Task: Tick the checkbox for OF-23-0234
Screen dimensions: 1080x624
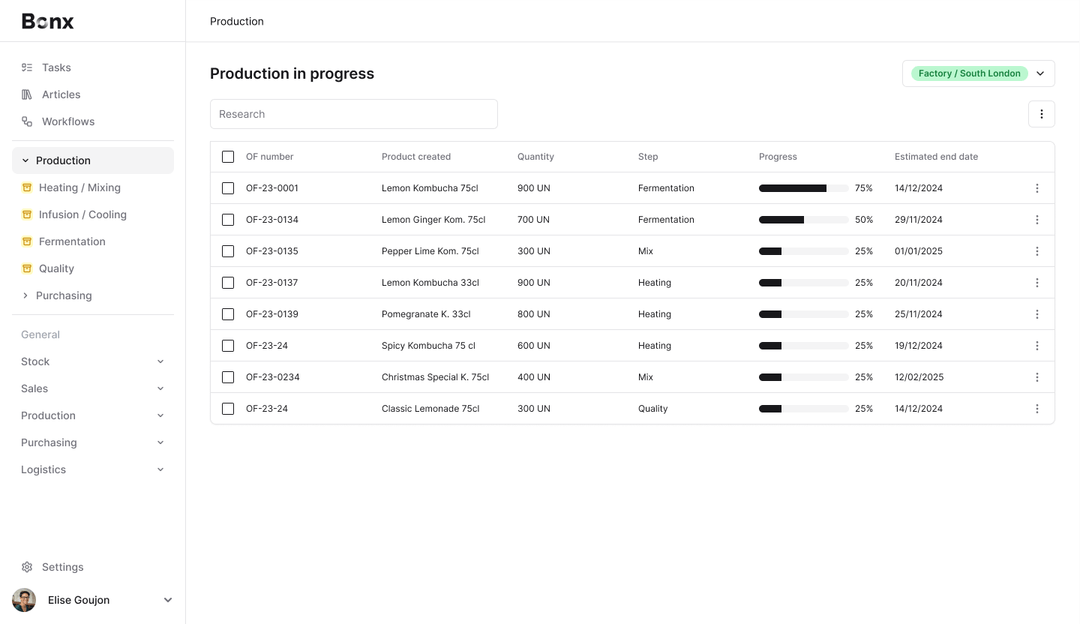Action: point(228,377)
